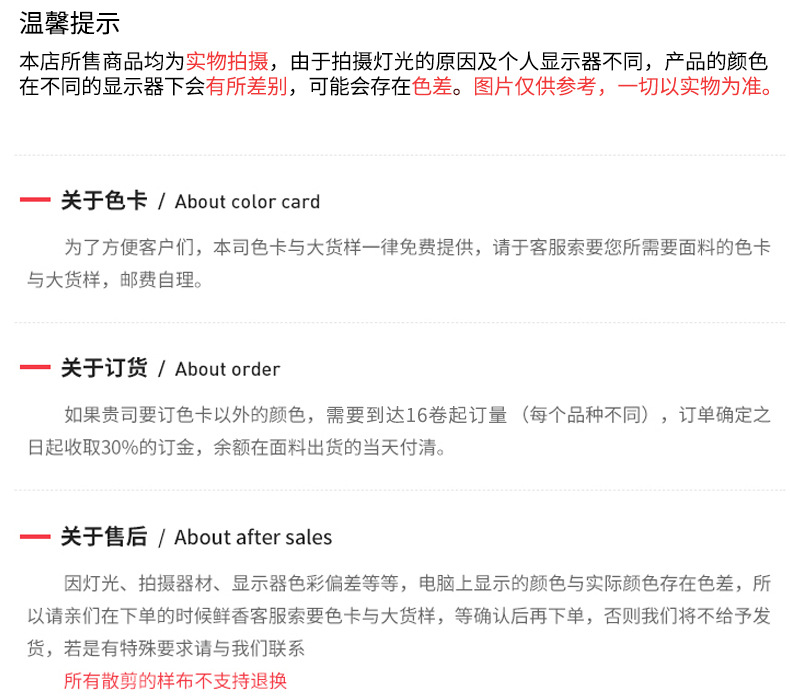The height and width of the screenshot is (700, 790).
Task: Click the About order subtitle
Action: (227, 369)
